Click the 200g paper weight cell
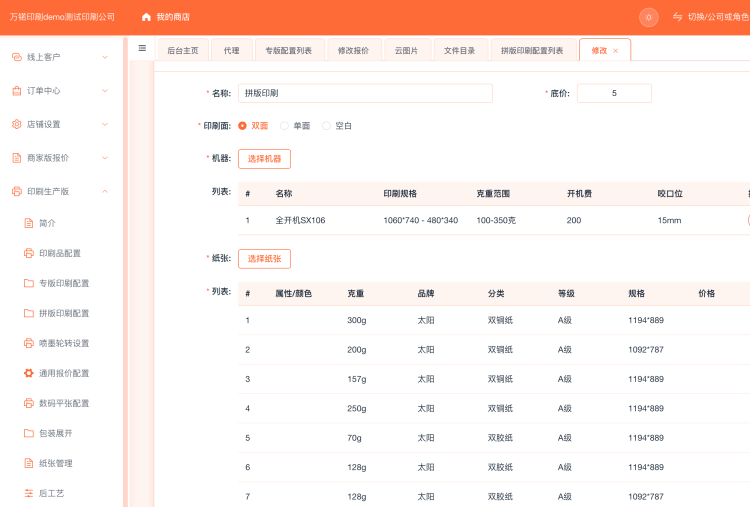This screenshot has height=507, width=750. 357,350
